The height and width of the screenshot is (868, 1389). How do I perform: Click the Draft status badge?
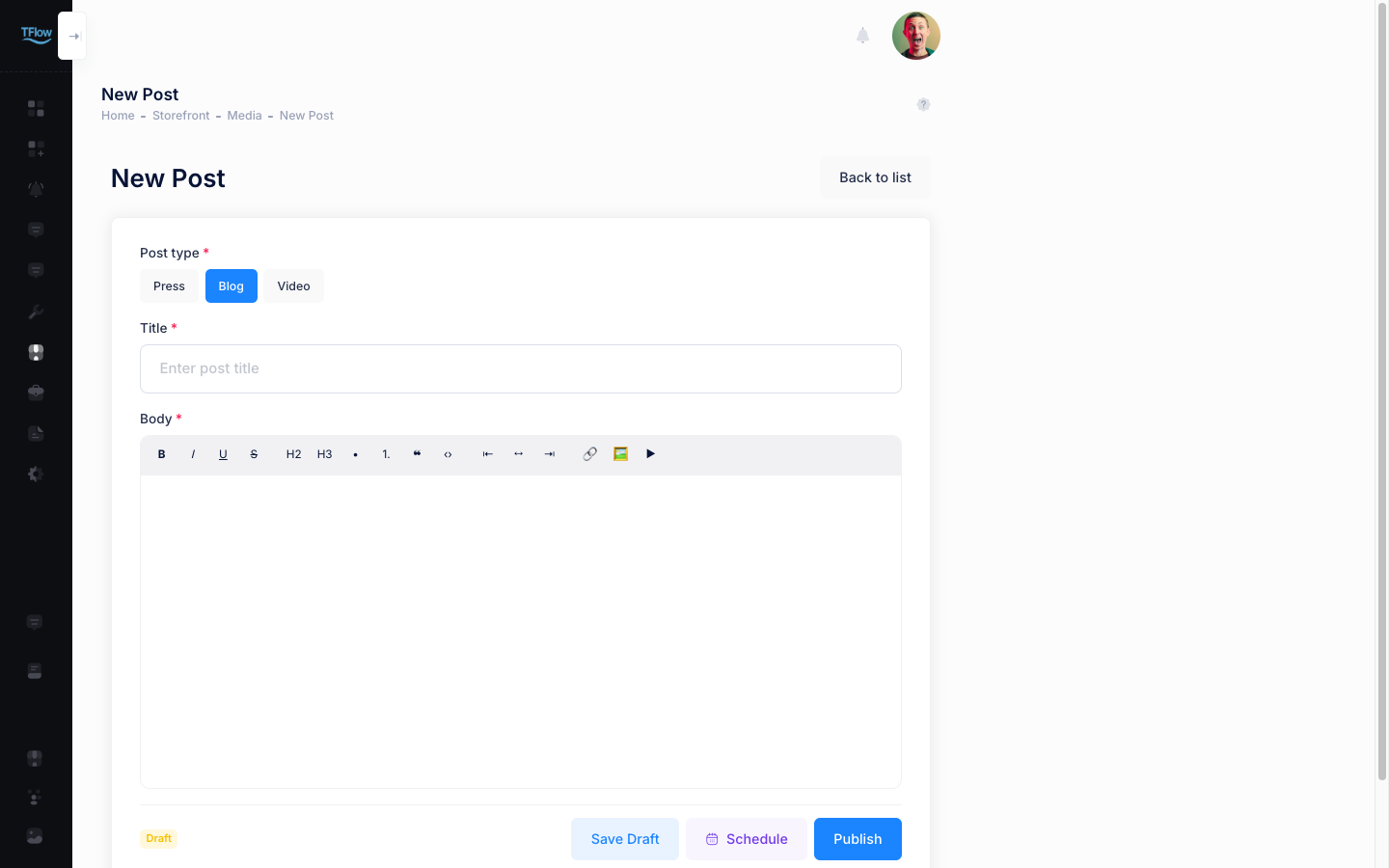click(x=159, y=838)
